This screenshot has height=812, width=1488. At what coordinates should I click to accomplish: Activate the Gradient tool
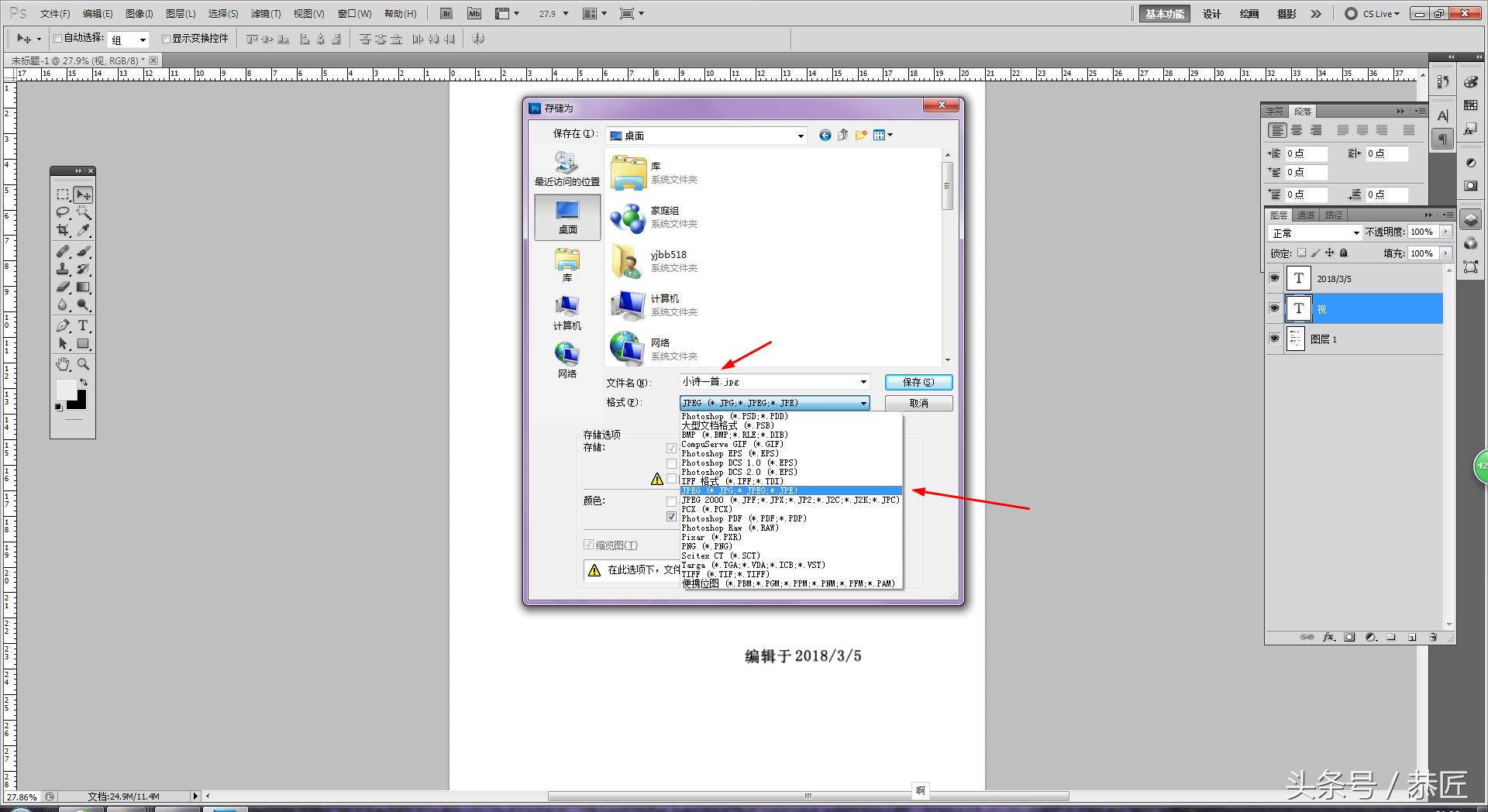pyautogui.click(x=84, y=287)
